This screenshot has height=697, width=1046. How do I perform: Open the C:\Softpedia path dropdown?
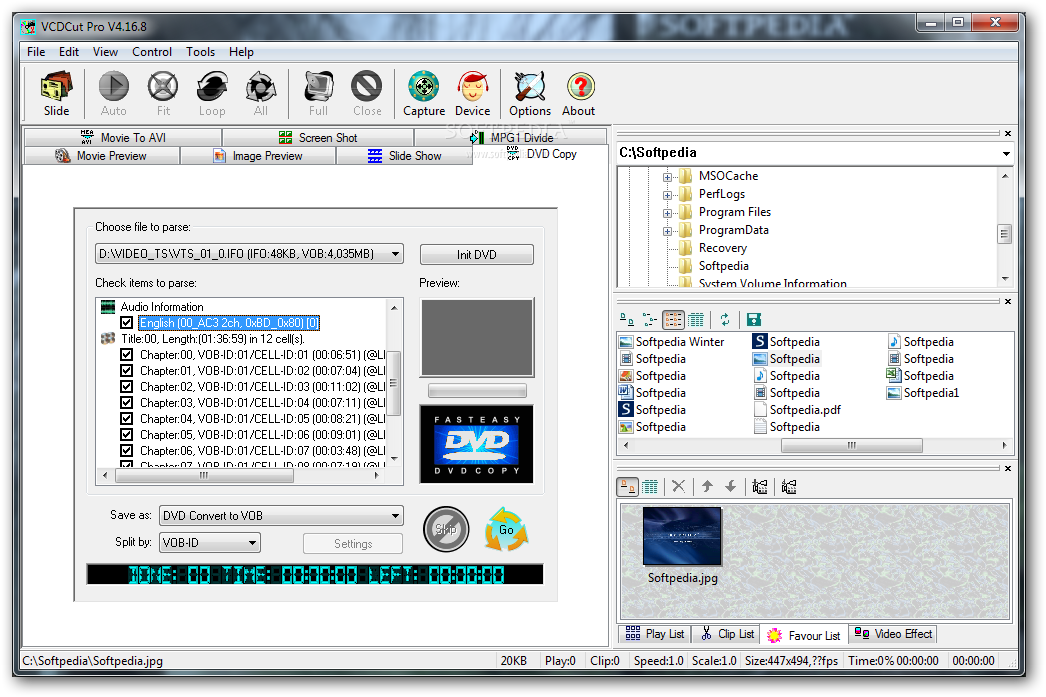point(1005,153)
